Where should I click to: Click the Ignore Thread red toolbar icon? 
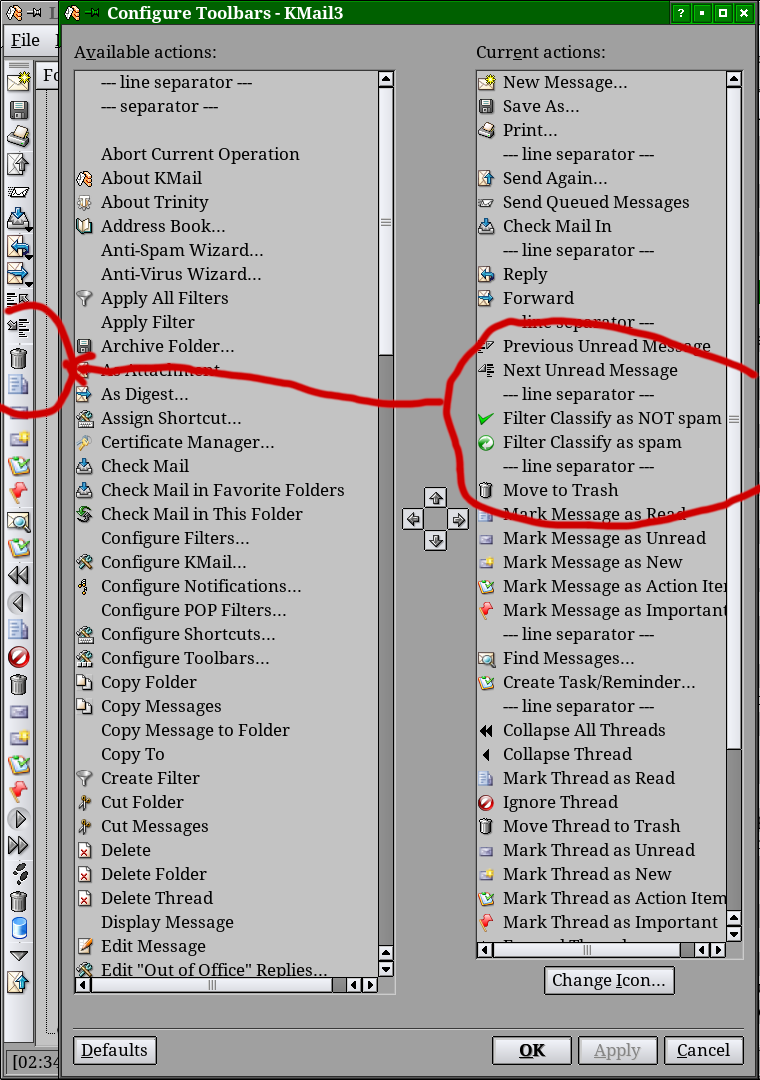tap(19, 656)
